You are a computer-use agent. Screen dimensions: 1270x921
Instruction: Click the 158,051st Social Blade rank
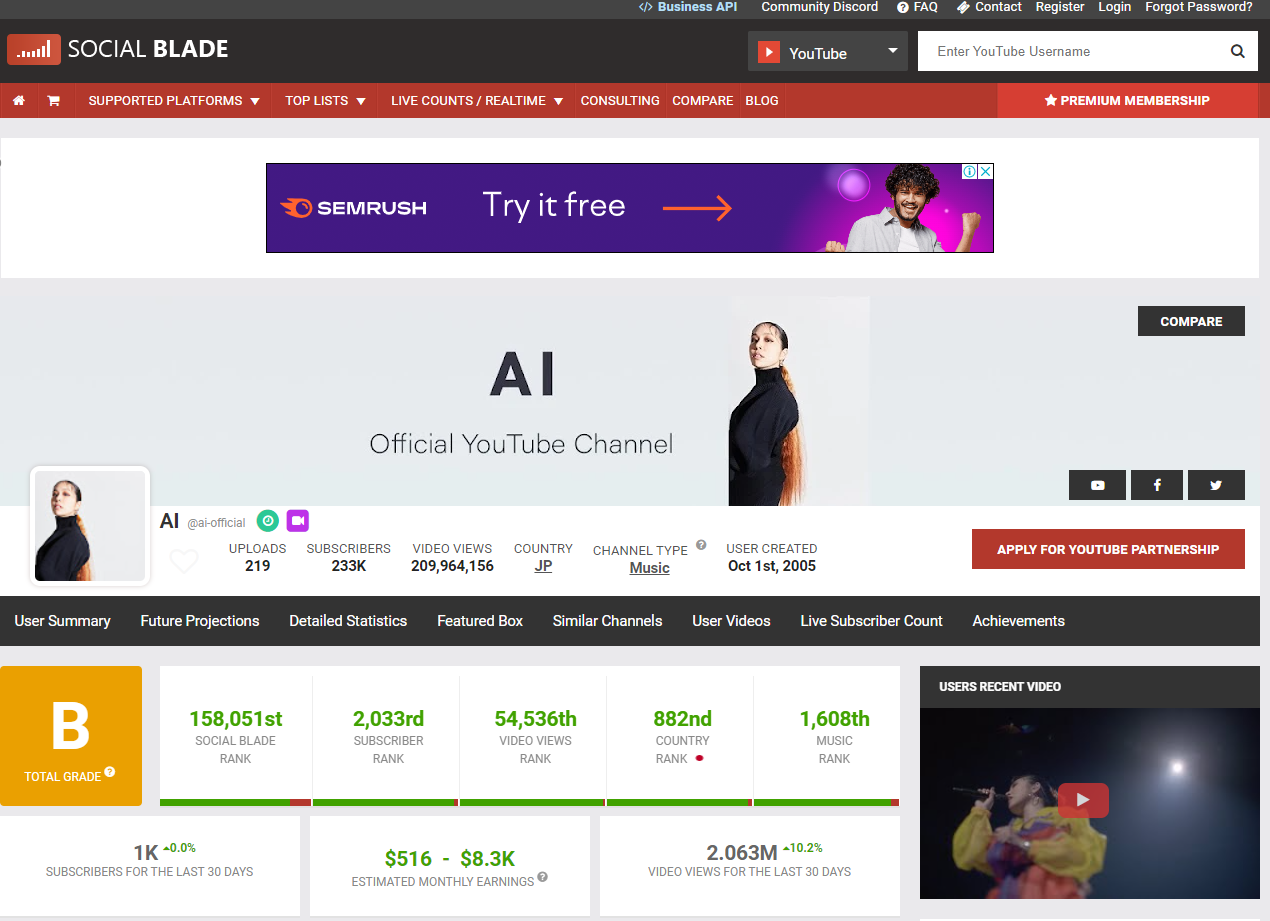tap(236, 718)
